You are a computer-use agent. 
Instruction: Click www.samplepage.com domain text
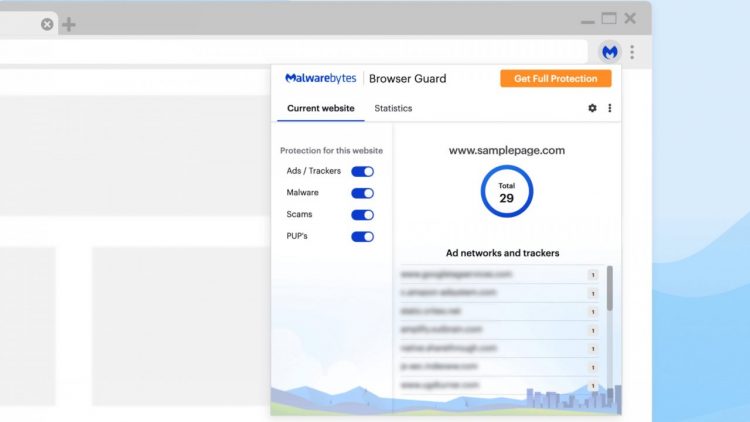coord(507,150)
